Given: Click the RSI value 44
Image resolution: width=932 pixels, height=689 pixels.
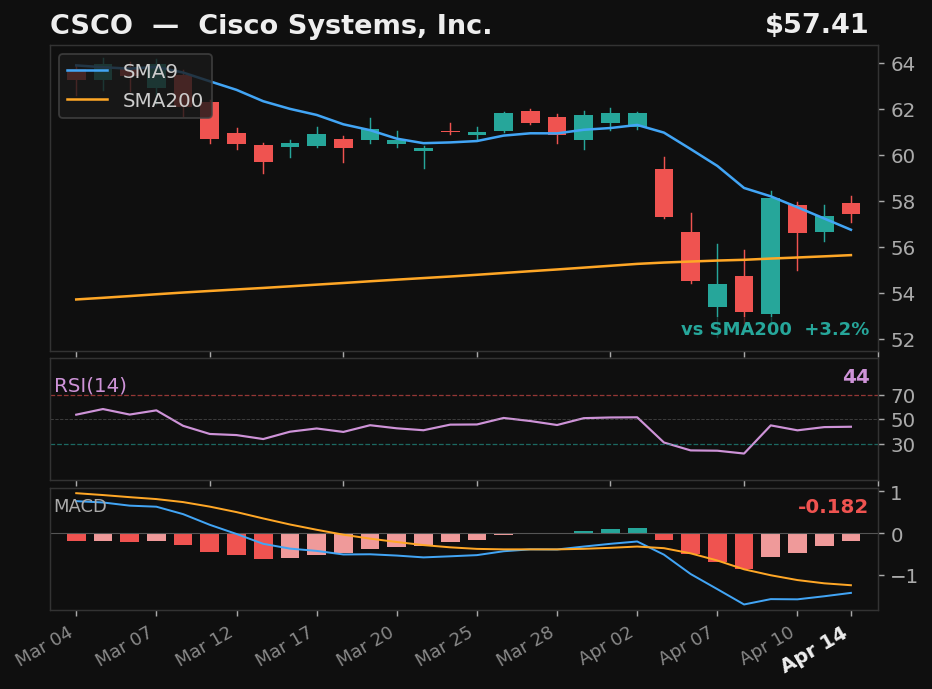Looking at the screenshot, I should [856, 376].
